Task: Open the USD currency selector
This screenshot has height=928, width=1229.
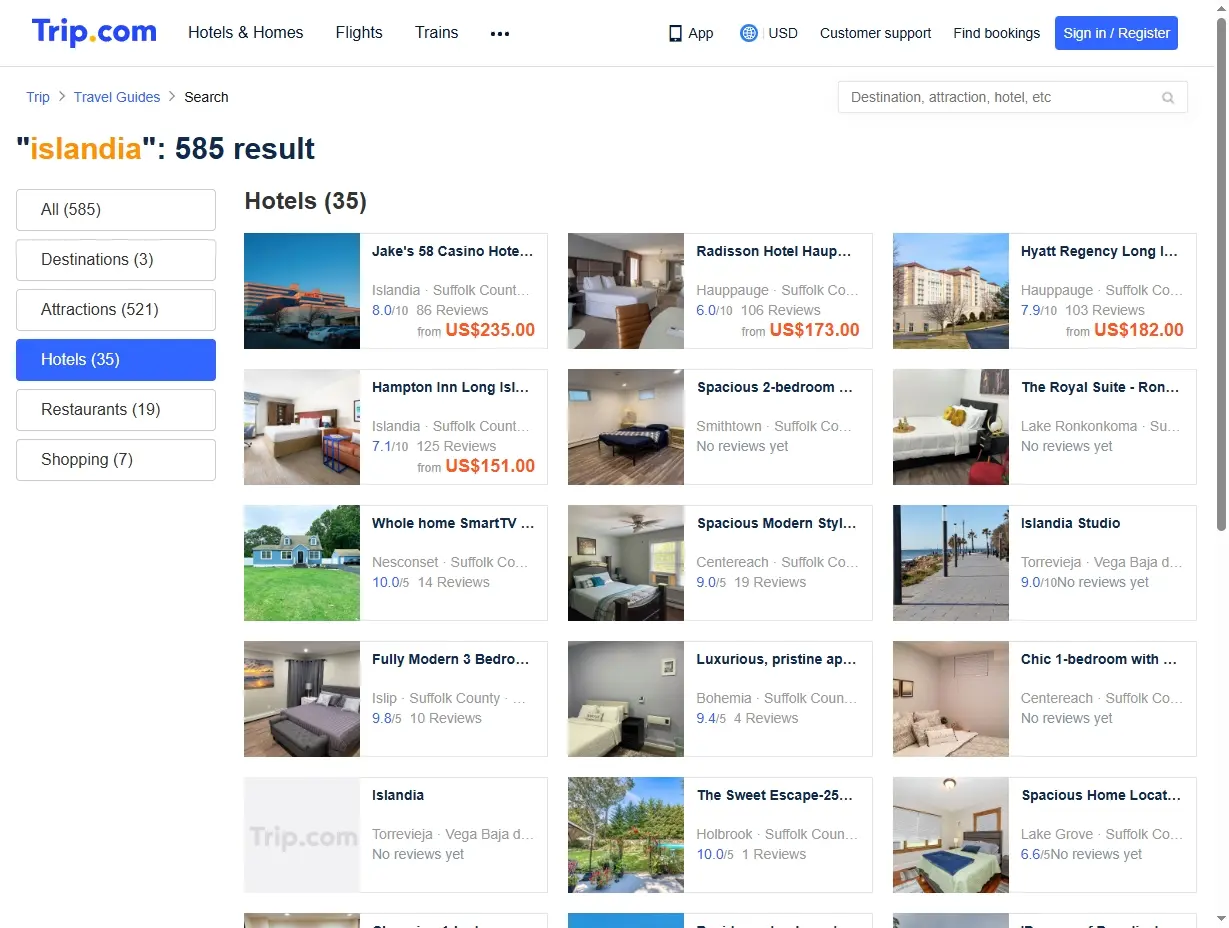Action: click(783, 33)
